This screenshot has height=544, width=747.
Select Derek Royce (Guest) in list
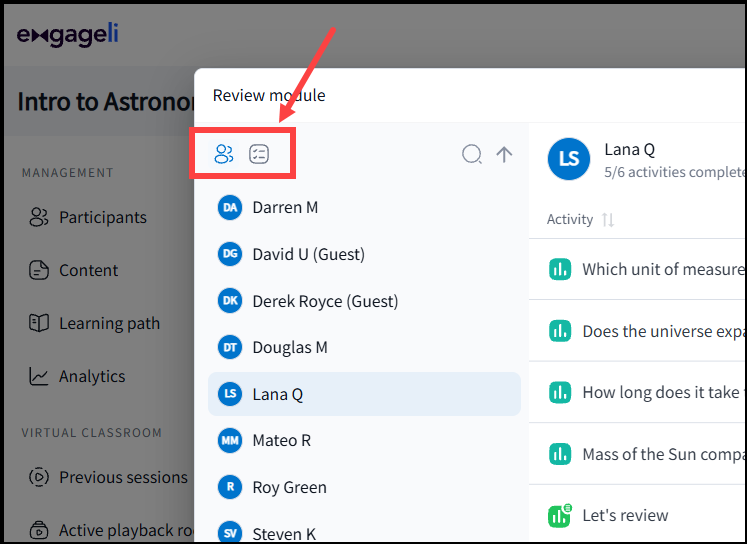tap(364, 301)
